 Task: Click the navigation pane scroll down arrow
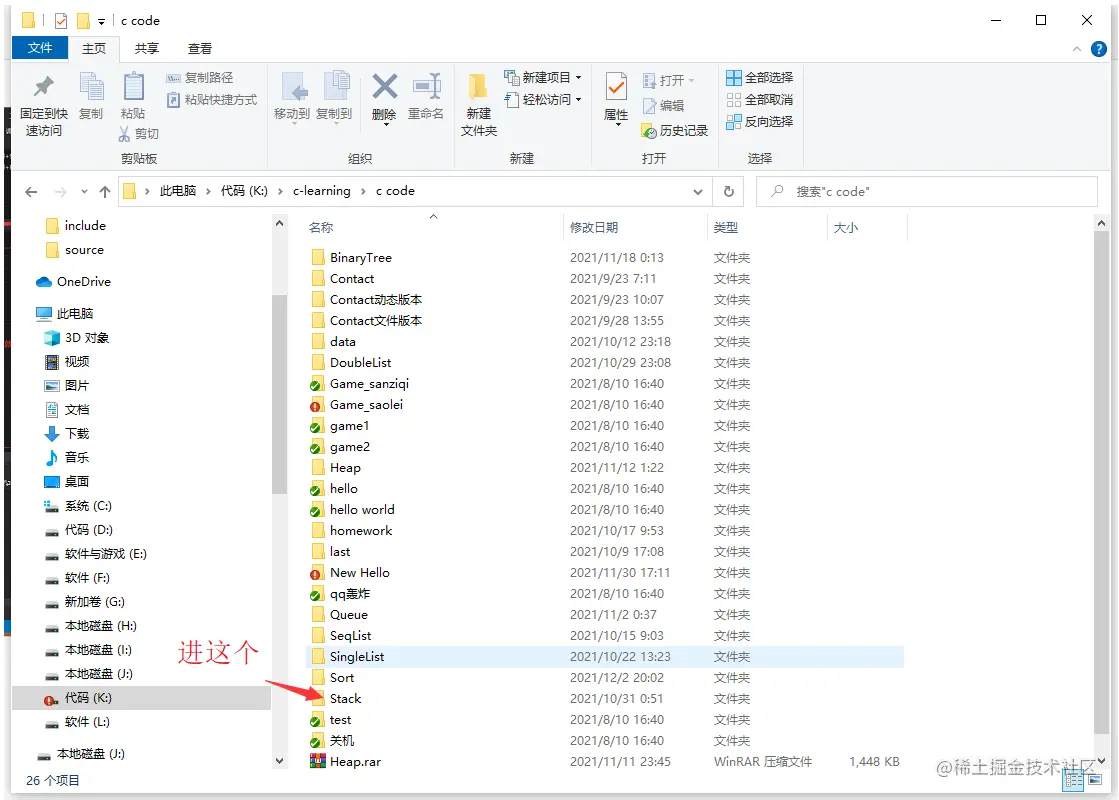280,761
